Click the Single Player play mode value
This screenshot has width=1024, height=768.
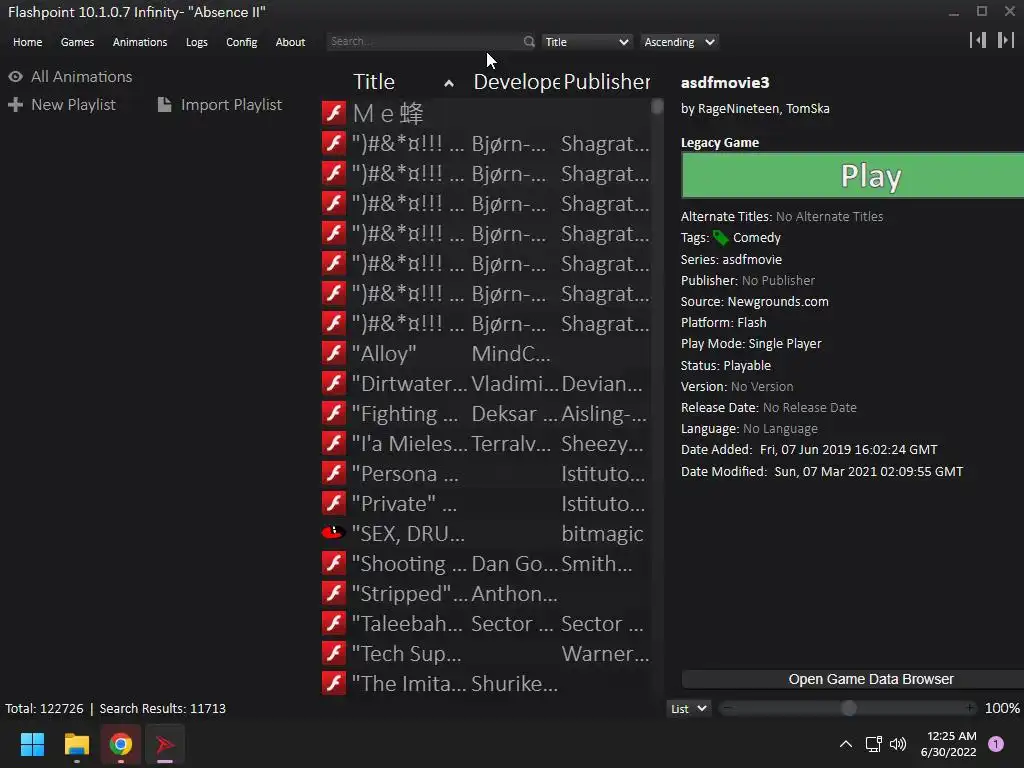coord(785,344)
